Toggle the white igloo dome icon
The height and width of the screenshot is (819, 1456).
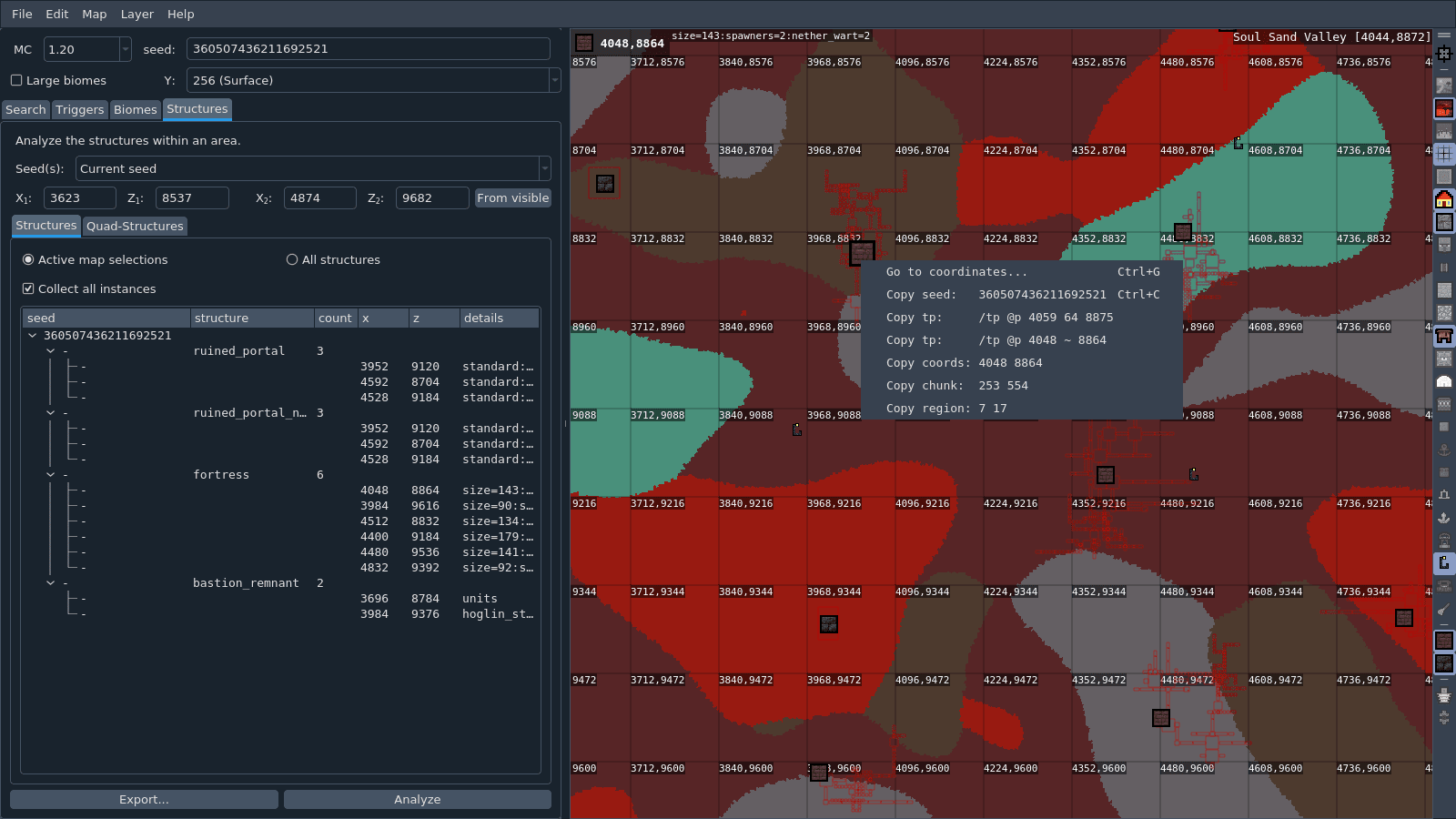click(1444, 381)
